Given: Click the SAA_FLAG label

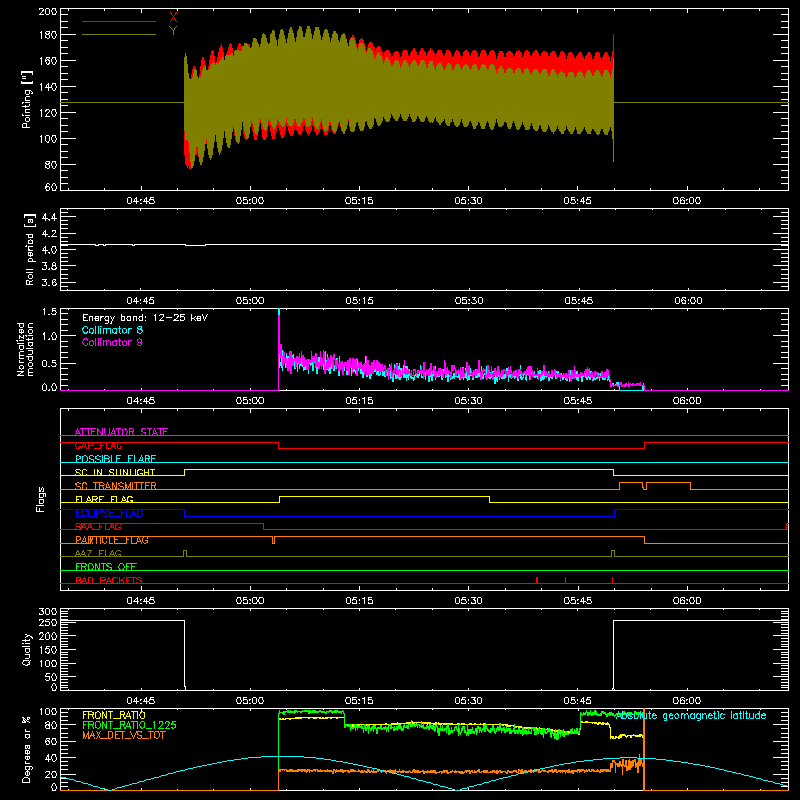Looking at the screenshot, I should (98, 526).
